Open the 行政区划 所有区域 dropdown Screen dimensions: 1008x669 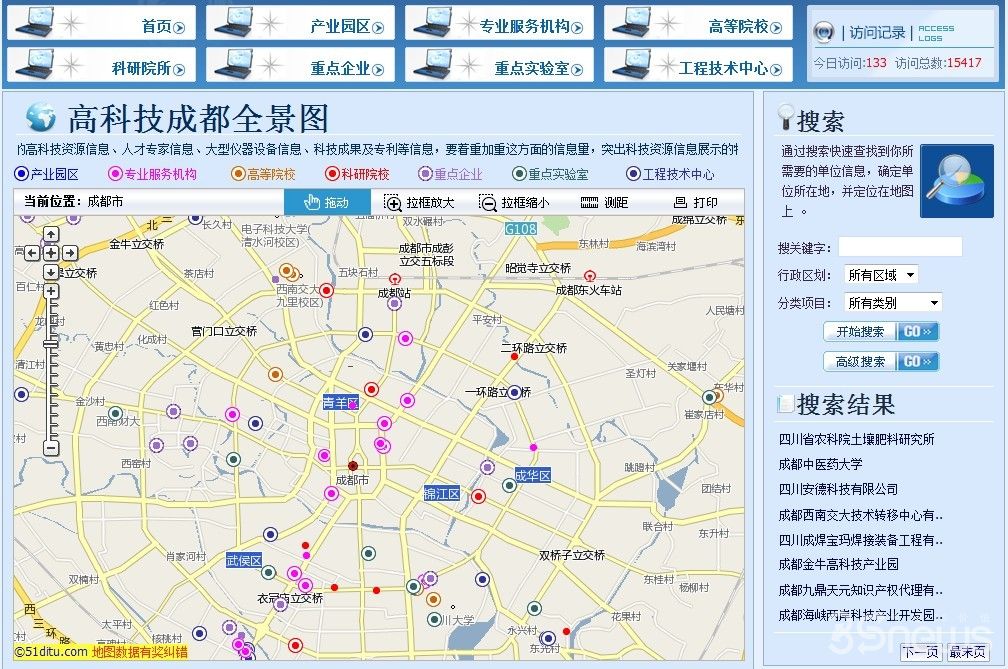pyautogui.click(x=880, y=275)
